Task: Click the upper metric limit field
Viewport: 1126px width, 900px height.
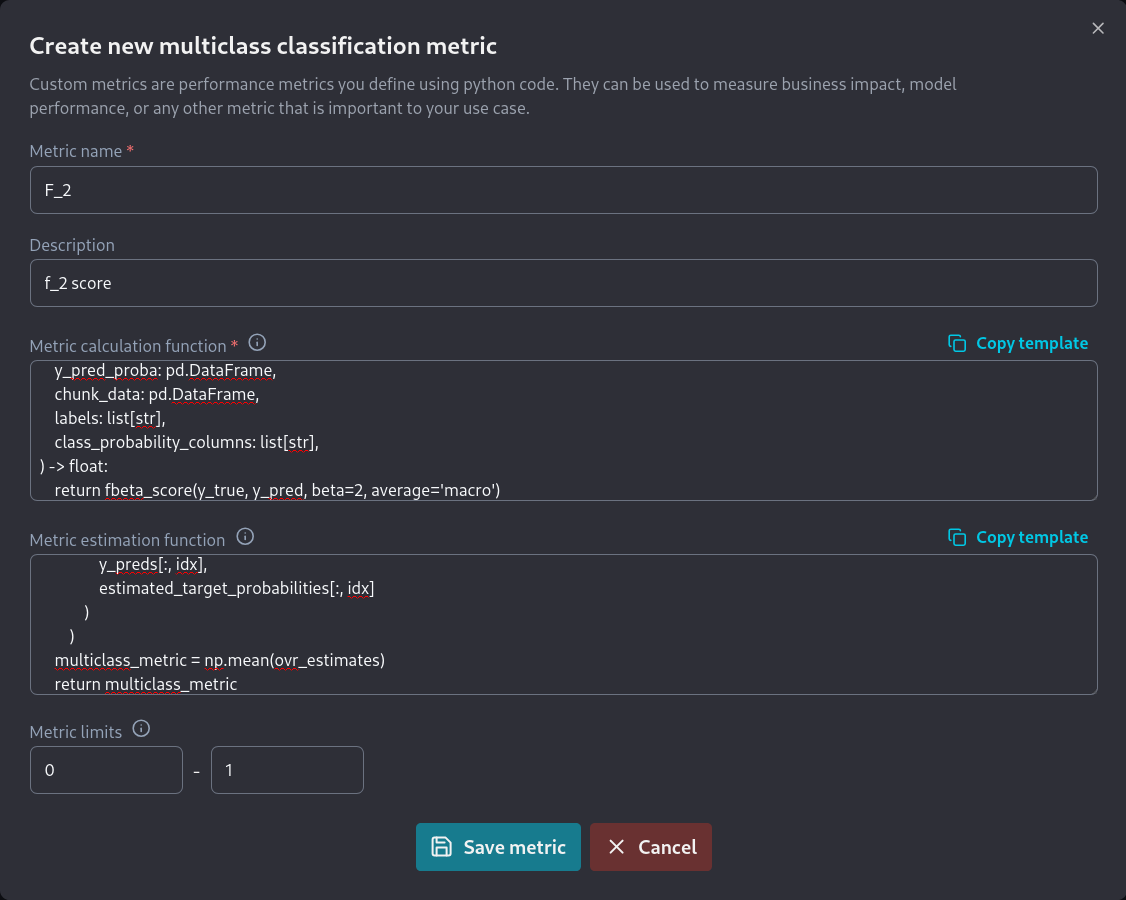Action: [x=287, y=770]
